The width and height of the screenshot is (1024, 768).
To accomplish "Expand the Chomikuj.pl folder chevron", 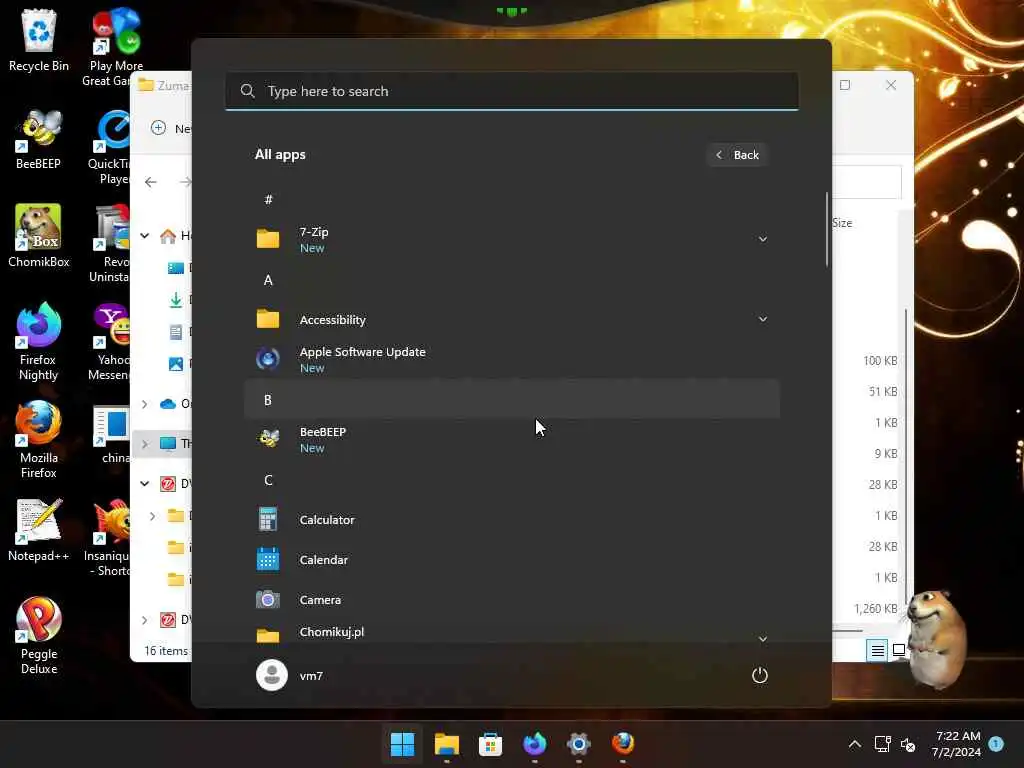I will (763, 638).
